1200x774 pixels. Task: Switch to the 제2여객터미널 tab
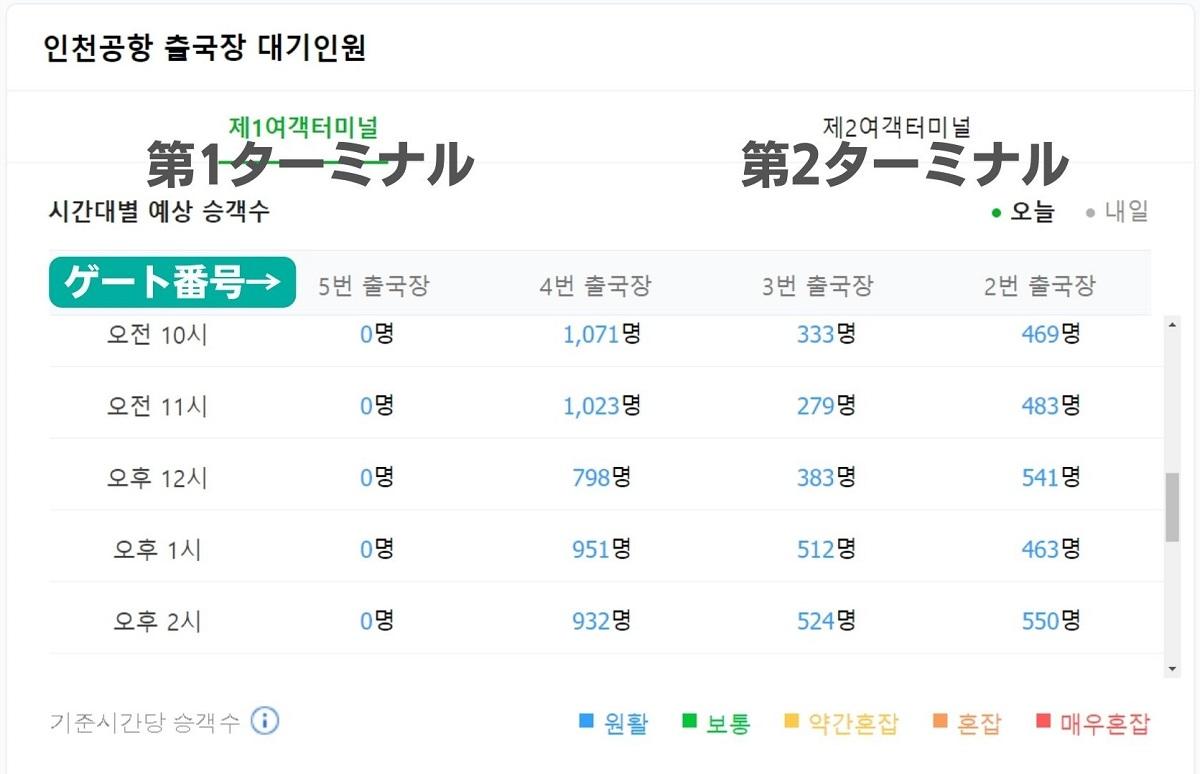(897, 128)
